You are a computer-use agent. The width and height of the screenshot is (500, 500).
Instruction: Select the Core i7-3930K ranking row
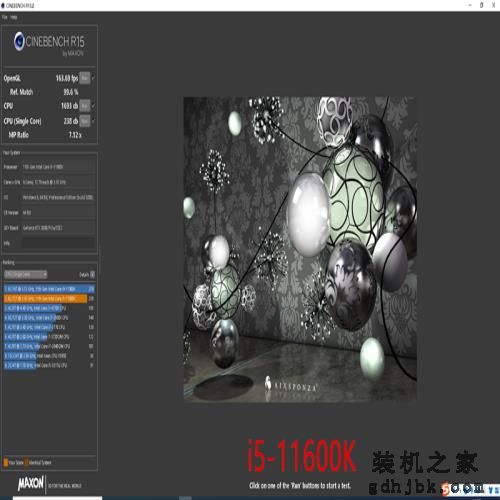click(49, 318)
